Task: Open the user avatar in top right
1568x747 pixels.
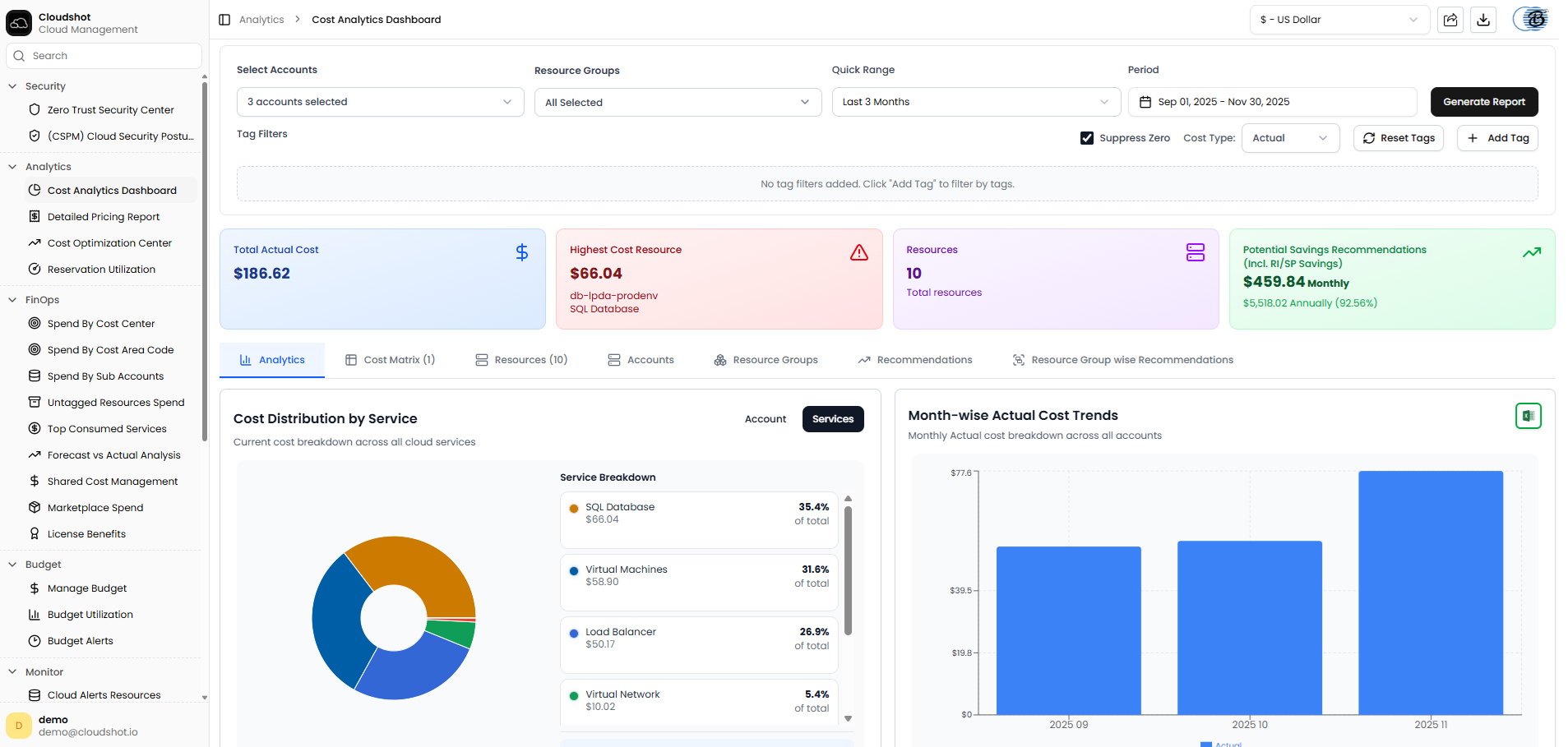Action: tap(1532, 20)
